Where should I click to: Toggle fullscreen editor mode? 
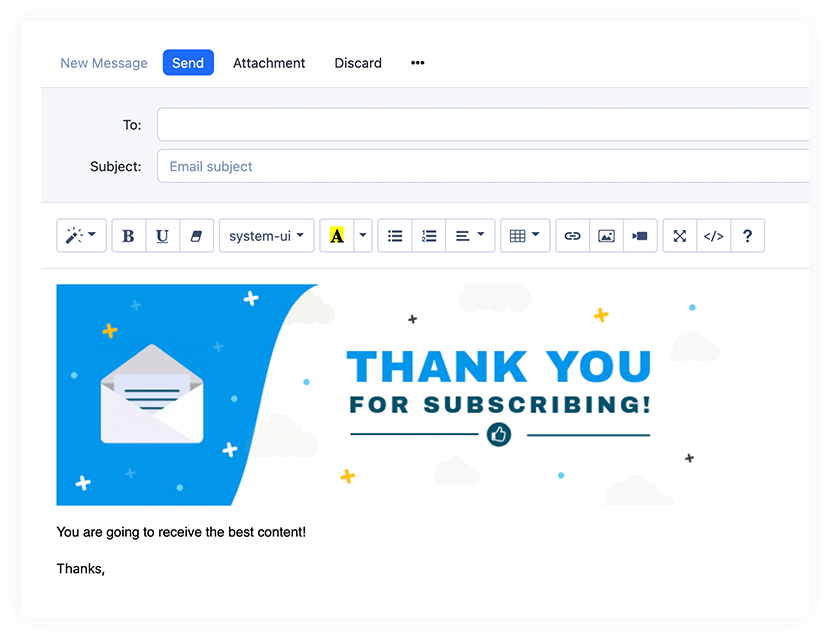680,236
